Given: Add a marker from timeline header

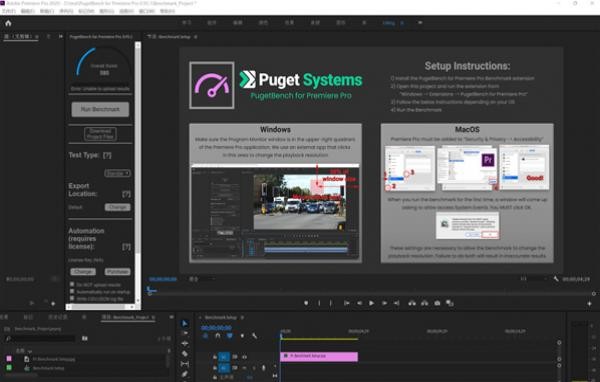Looking at the screenshot, I should [242, 336].
